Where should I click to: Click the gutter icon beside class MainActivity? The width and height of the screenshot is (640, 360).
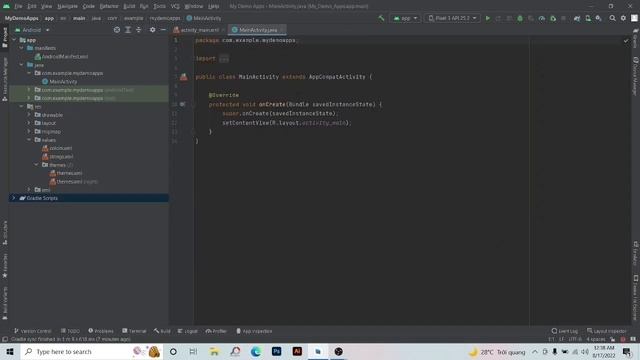tap(184, 77)
